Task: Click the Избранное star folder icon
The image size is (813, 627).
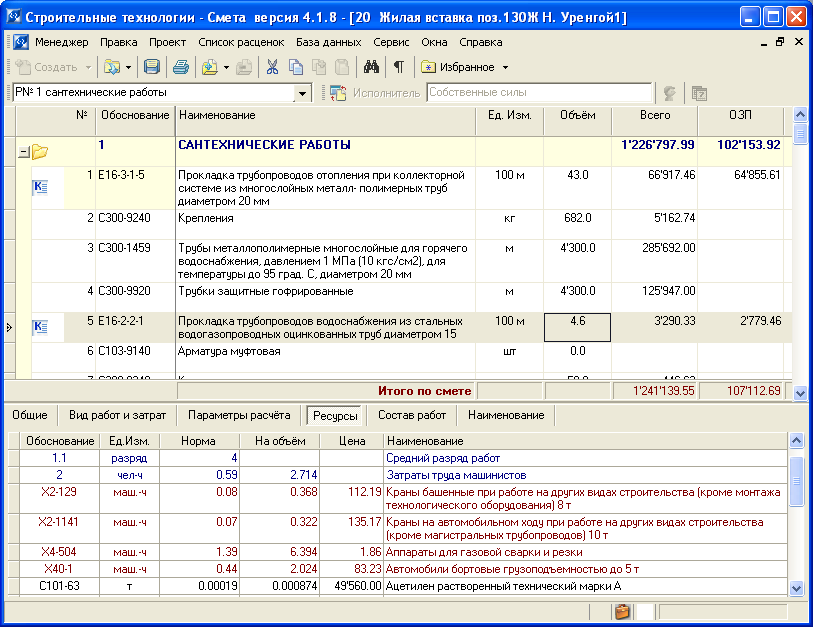Action: click(x=428, y=67)
